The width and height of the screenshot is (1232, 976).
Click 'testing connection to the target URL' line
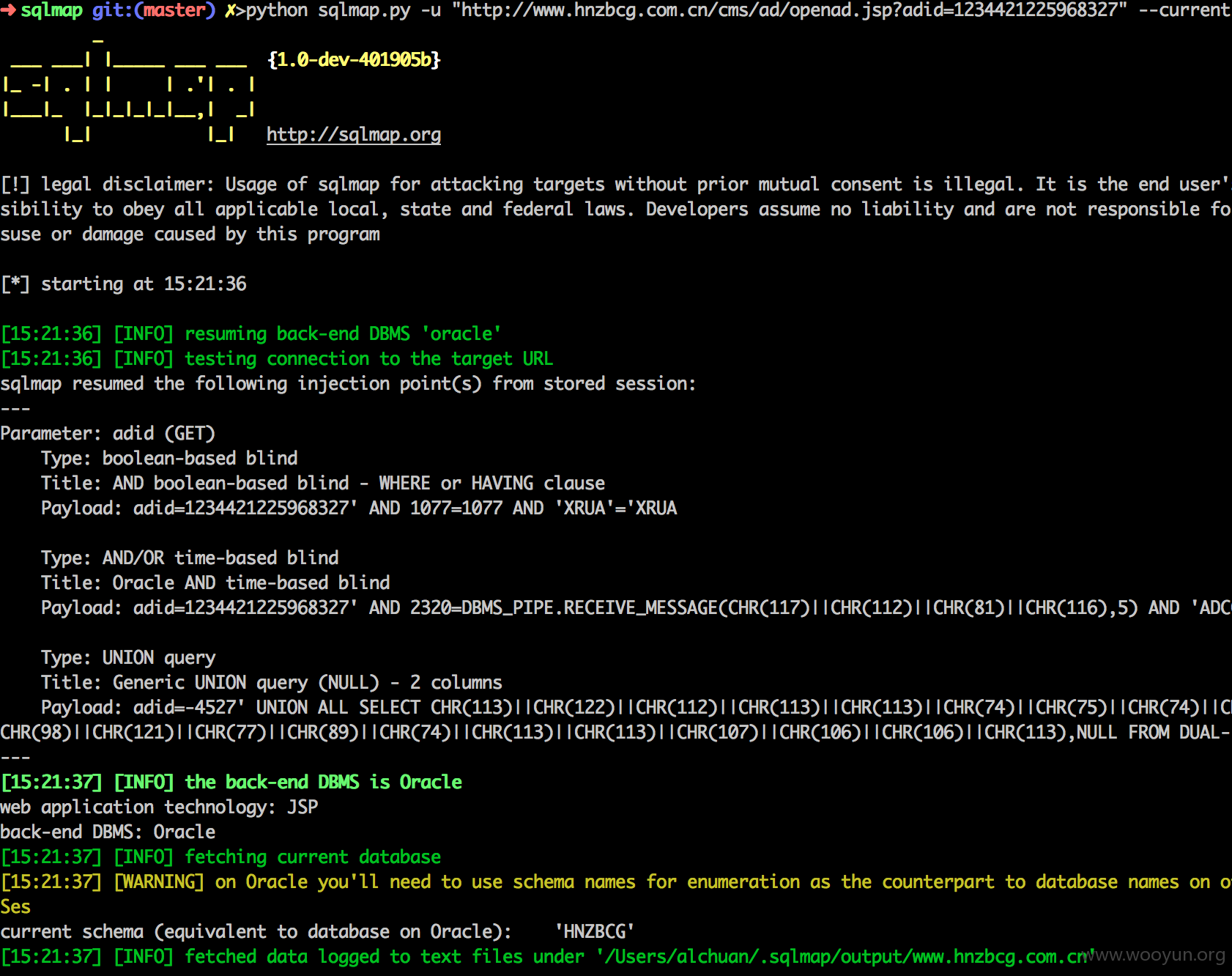[x=277, y=358]
